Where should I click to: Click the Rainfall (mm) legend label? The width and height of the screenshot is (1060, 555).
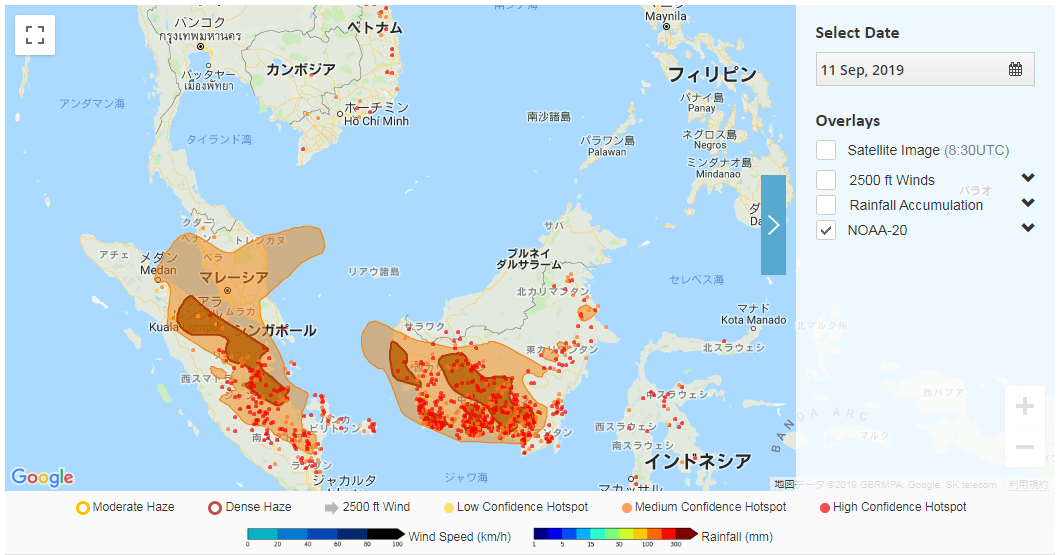tap(737, 536)
